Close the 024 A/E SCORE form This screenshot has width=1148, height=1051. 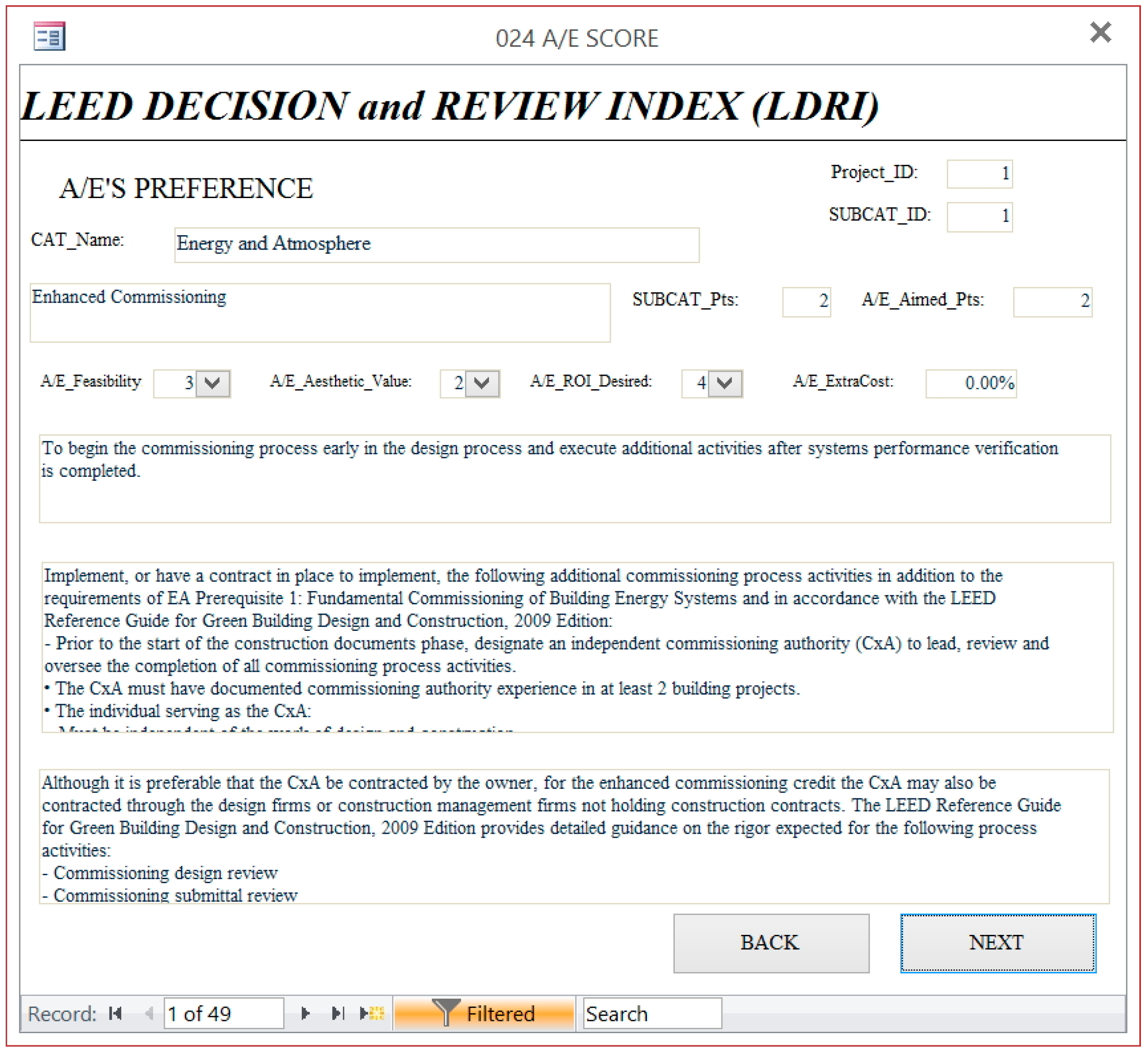pos(1100,32)
